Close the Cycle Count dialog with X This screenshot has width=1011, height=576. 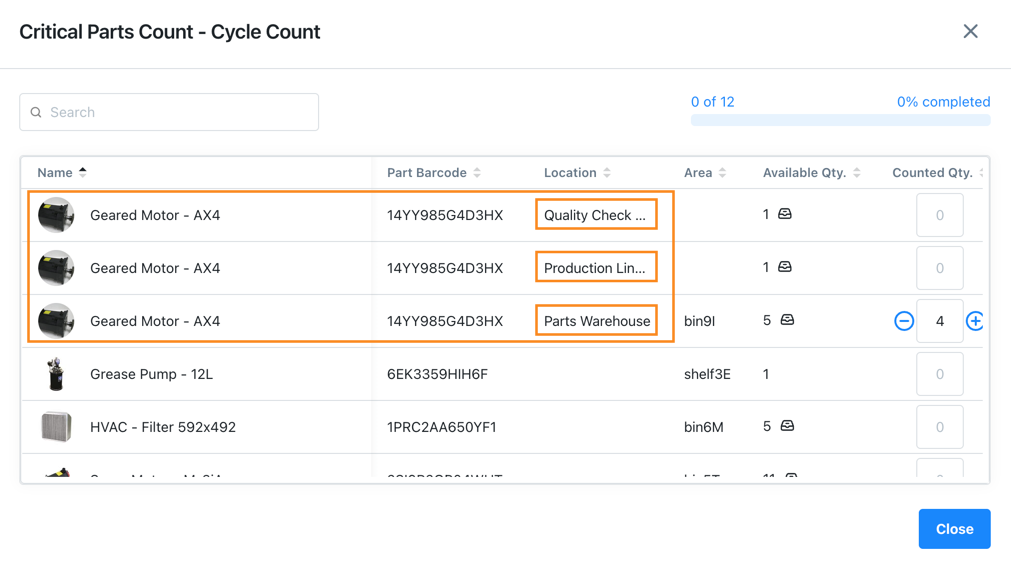(x=970, y=31)
